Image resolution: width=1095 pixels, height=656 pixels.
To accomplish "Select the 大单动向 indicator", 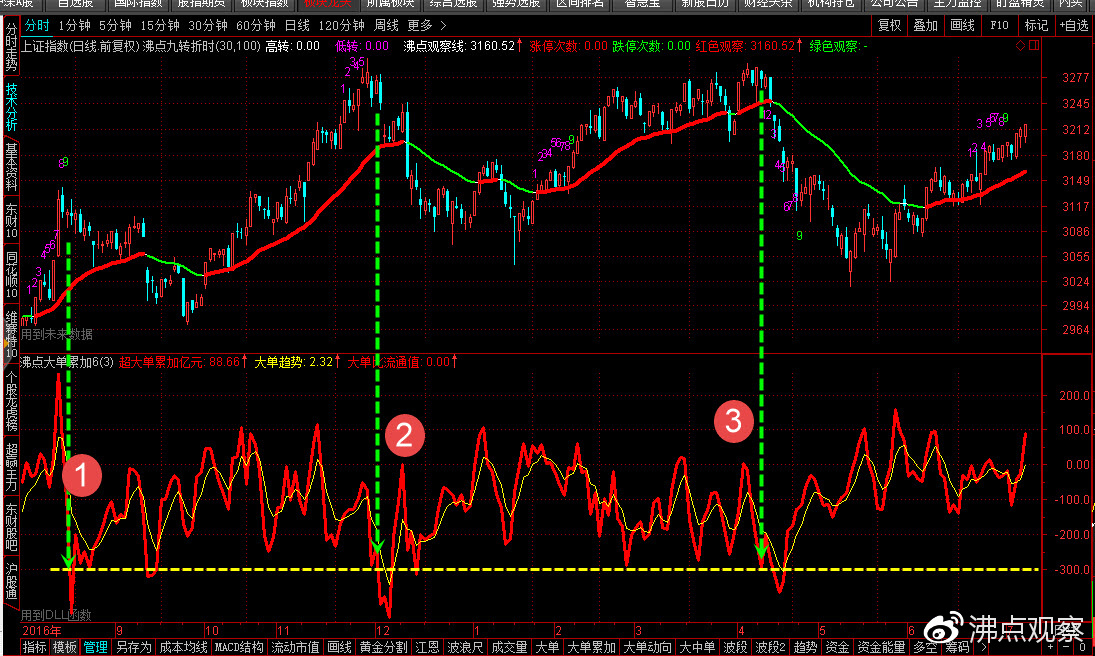I will pyautogui.click(x=647, y=648).
